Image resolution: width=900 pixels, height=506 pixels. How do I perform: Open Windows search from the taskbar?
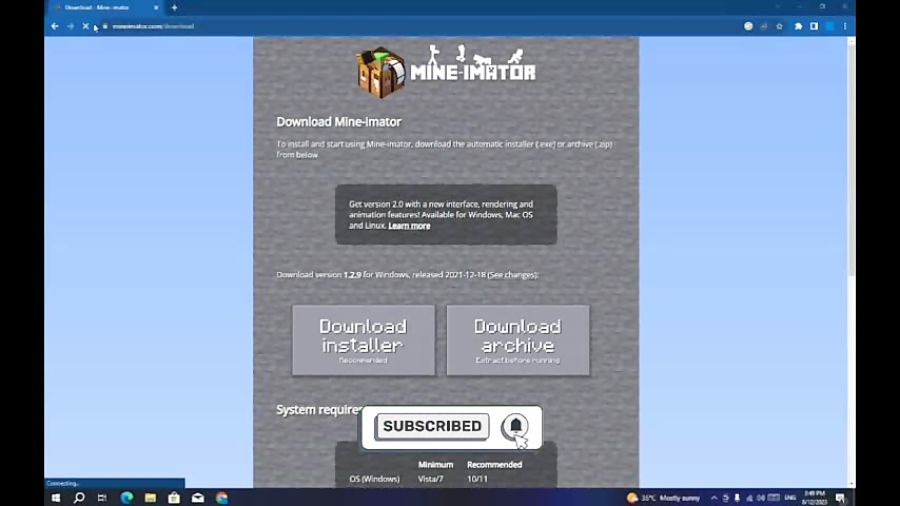click(79, 497)
